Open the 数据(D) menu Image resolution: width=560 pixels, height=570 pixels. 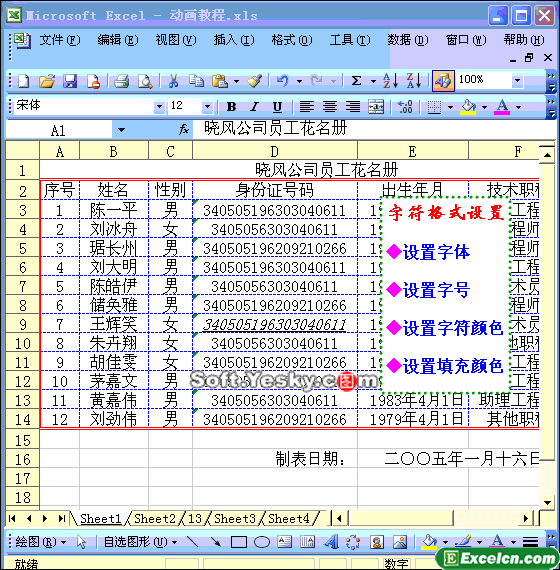tap(408, 40)
